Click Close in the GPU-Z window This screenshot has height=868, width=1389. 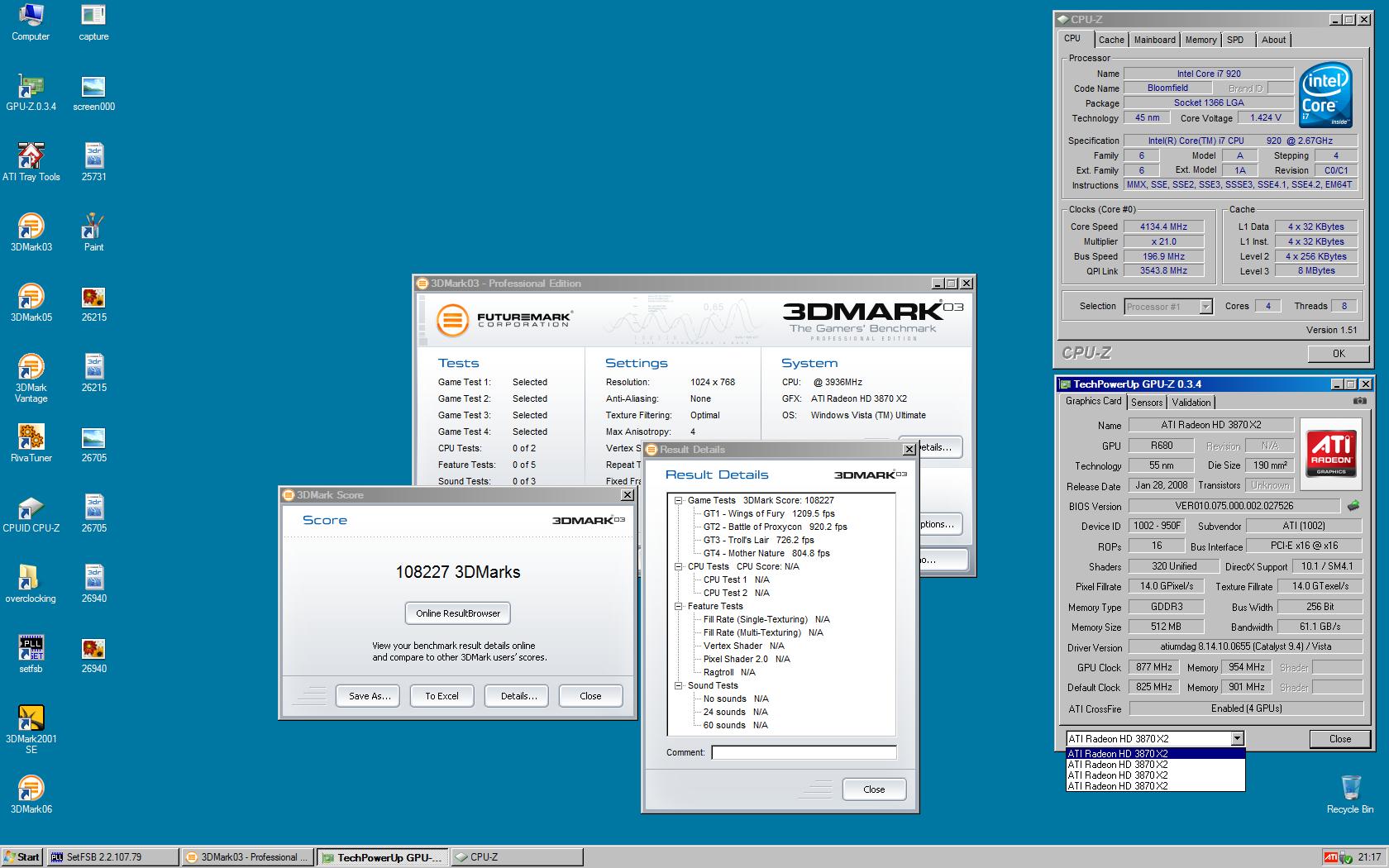pos(1339,739)
